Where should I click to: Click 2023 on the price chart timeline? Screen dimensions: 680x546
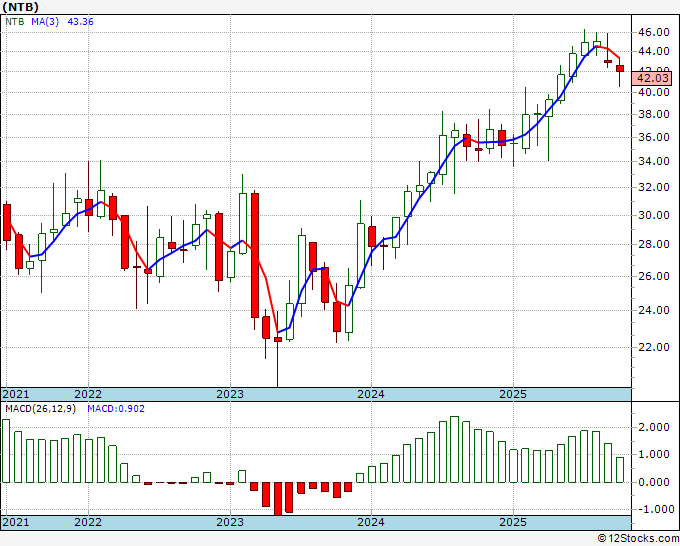[230, 394]
